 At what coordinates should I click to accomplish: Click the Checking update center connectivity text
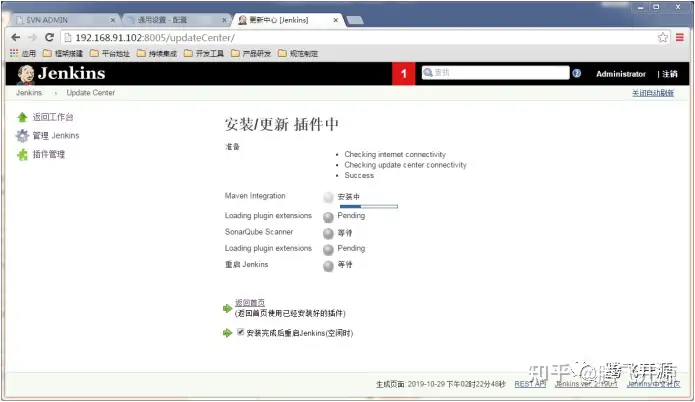[406, 165]
